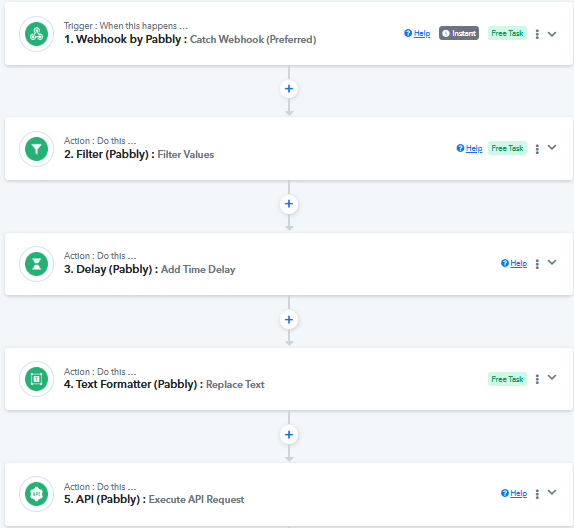
Task: Open Help link for Filter step
Action: [x=469, y=148]
